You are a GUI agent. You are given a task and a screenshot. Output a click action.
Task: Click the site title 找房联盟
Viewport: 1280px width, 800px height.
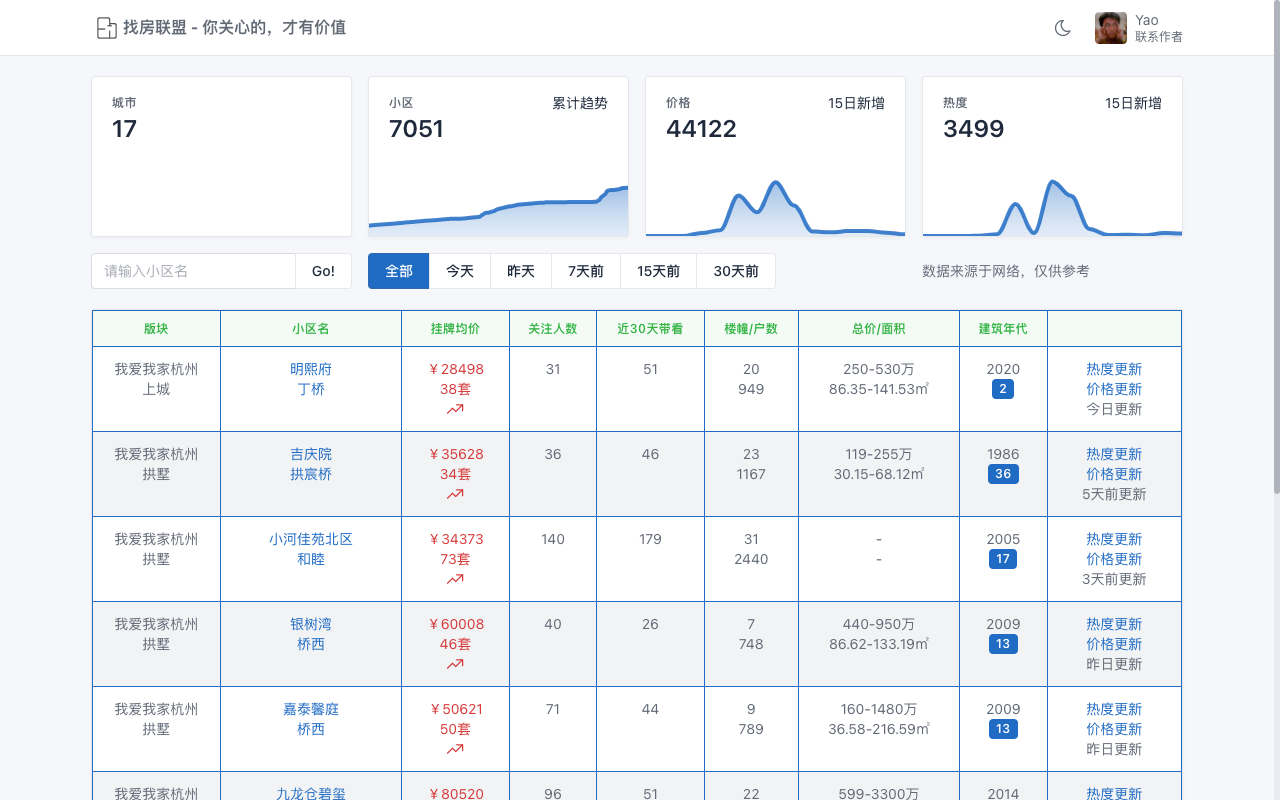(x=234, y=28)
